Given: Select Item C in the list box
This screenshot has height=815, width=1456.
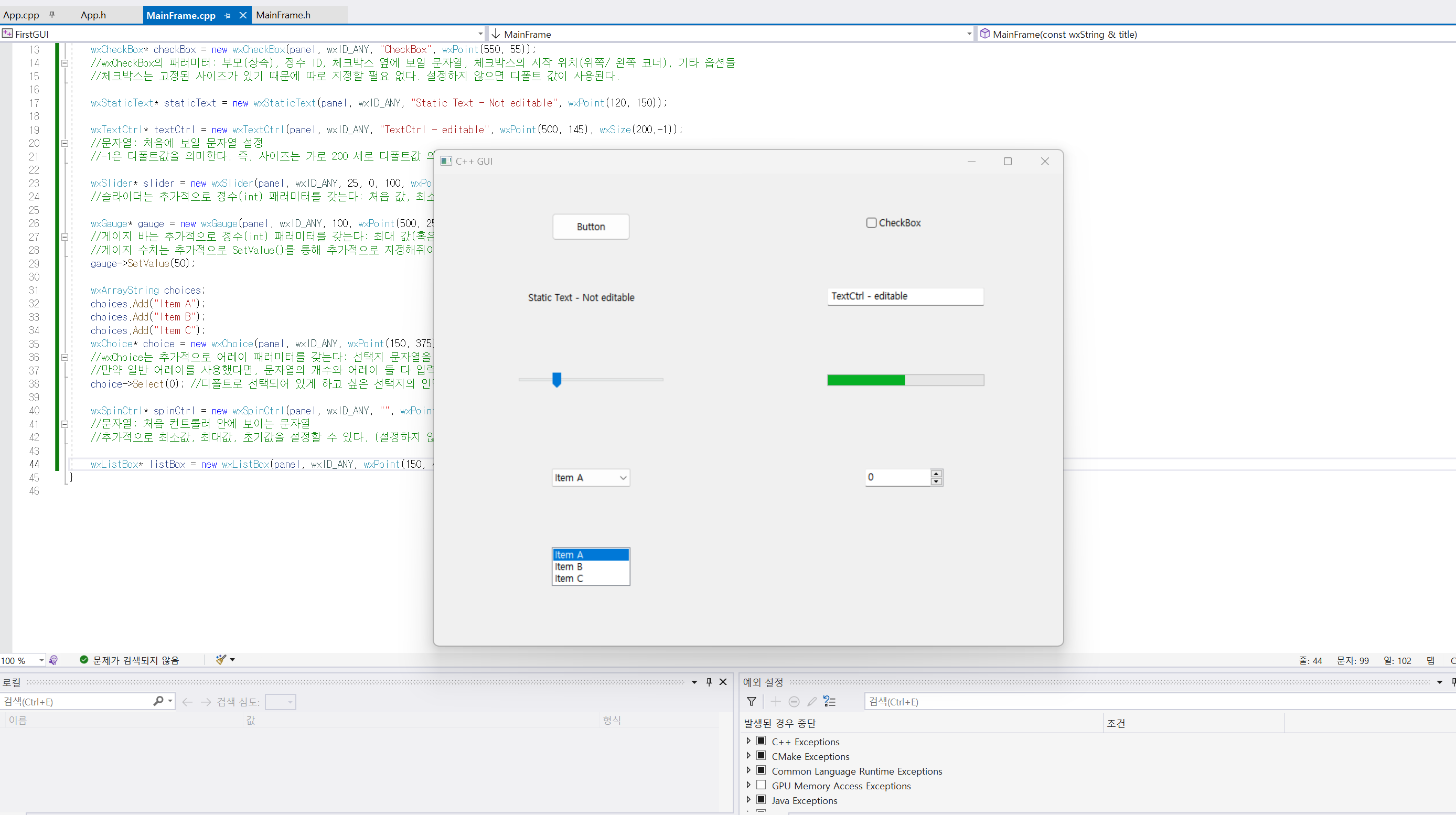Looking at the screenshot, I should (591, 579).
